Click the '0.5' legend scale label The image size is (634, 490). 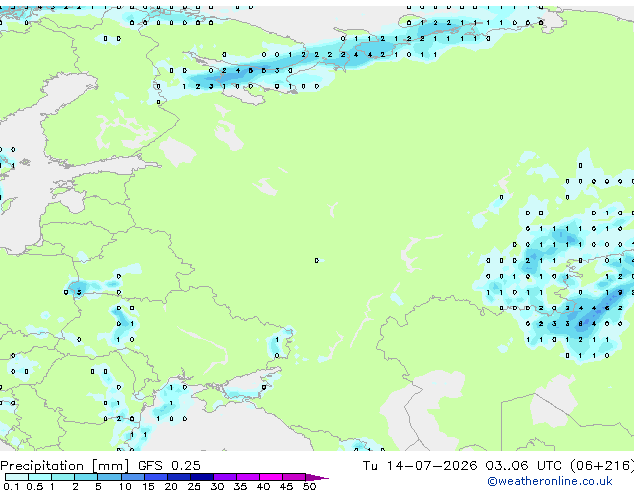click(x=35, y=486)
